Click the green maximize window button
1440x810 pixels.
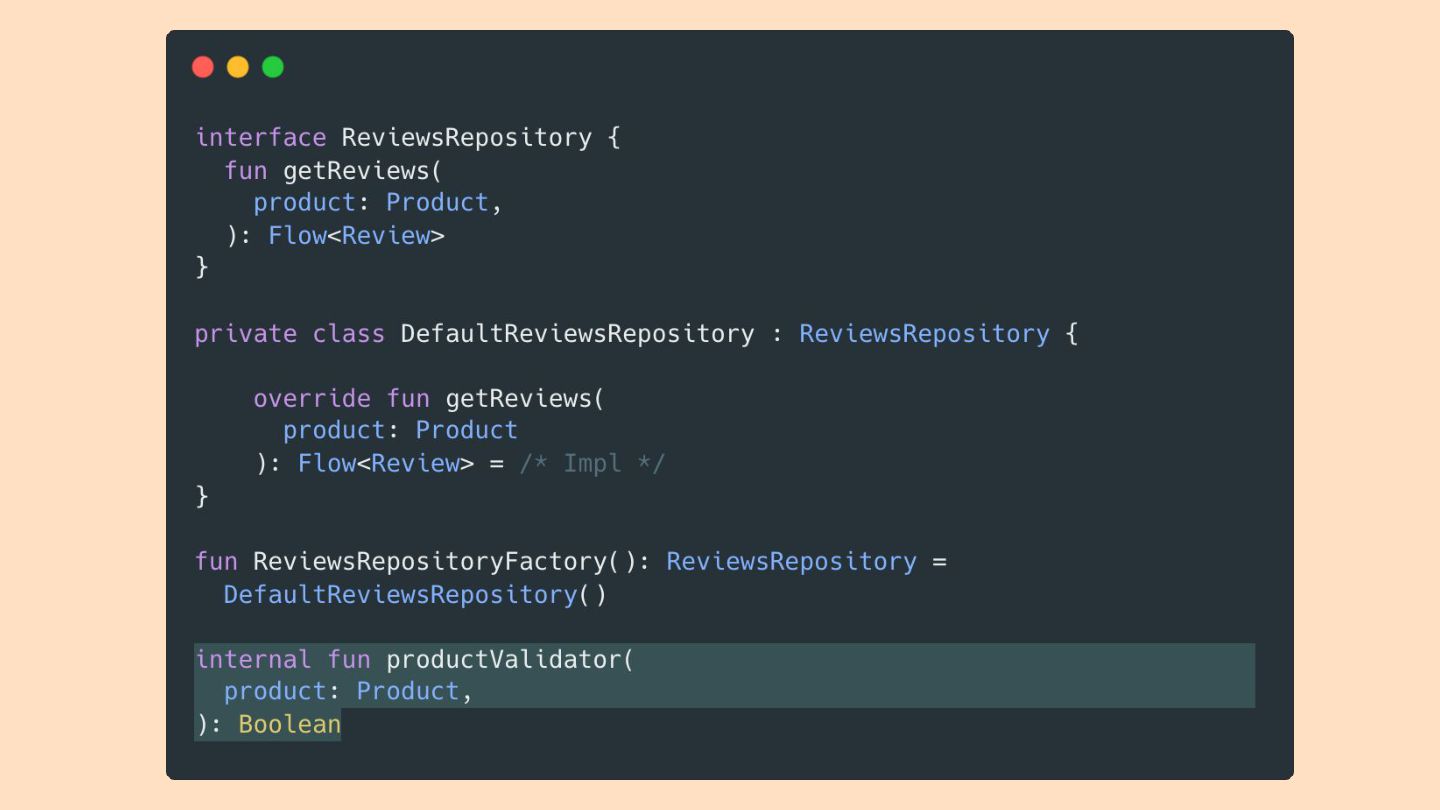(x=273, y=67)
